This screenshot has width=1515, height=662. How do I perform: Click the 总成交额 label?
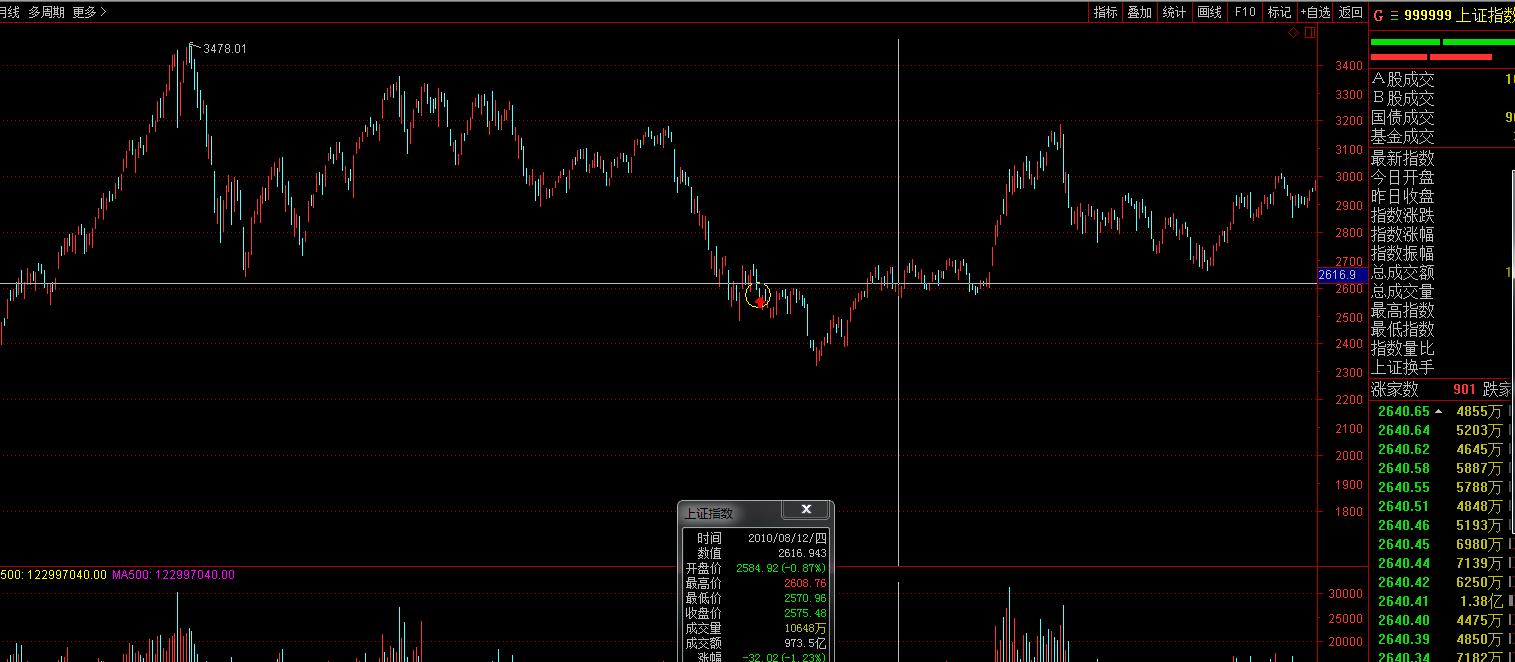1402,272
